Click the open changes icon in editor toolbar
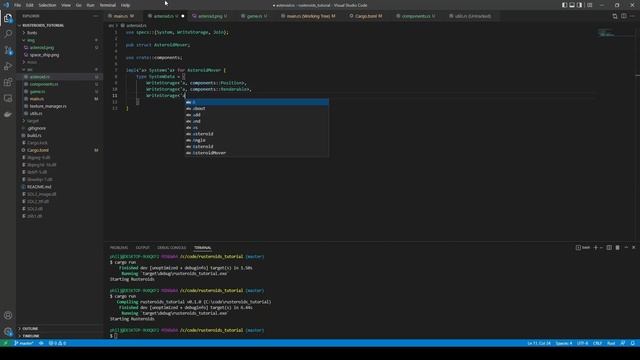 (x=615, y=16)
